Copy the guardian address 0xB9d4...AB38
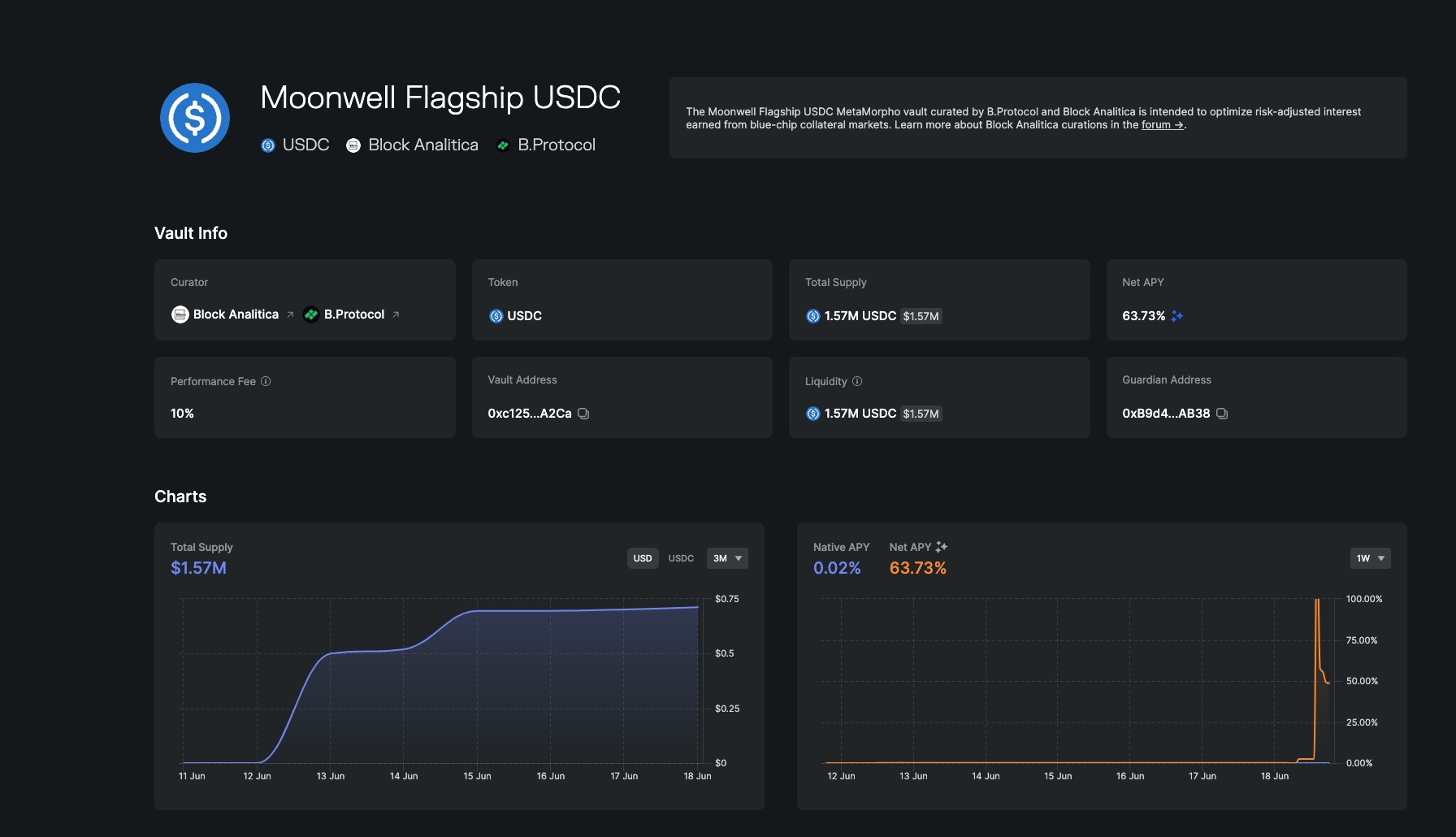 (1222, 414)
